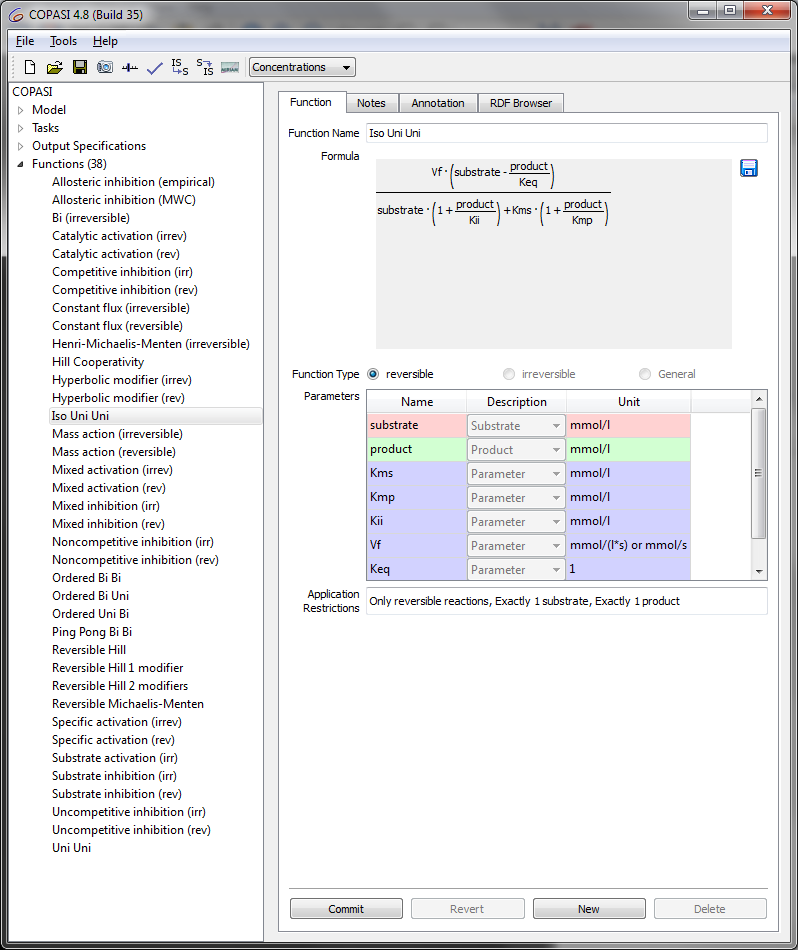798x950 pixels.
Task: Select Reversible Michaelis-Menten in function list
Action: click(128, 704)
